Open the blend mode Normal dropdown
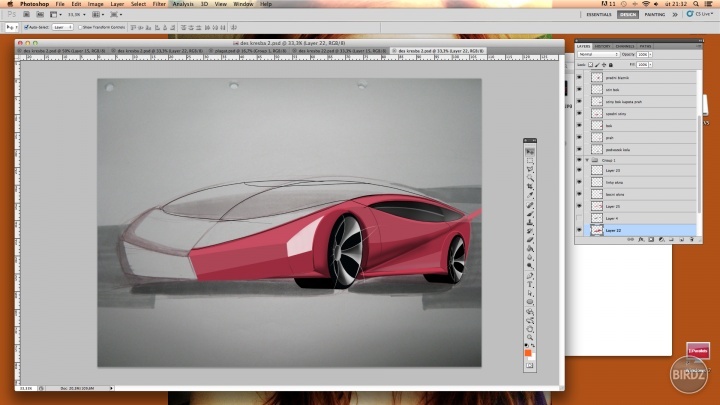Viewport: 720px width, 405px height. tap(598, 54)
